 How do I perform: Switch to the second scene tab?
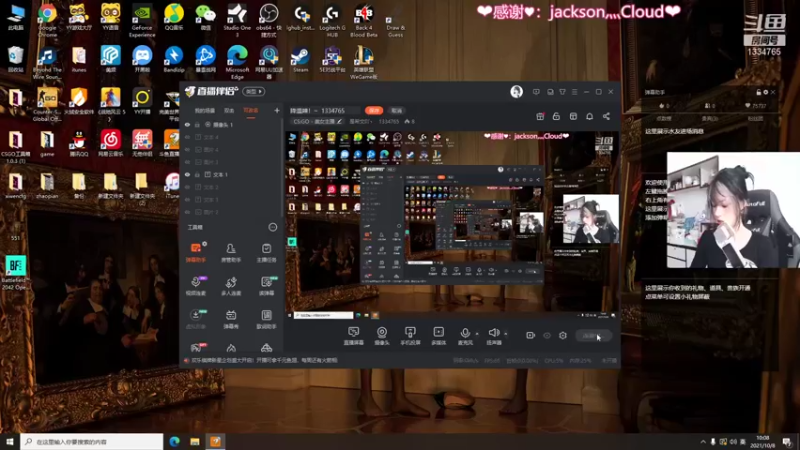[x=229, y=110]
